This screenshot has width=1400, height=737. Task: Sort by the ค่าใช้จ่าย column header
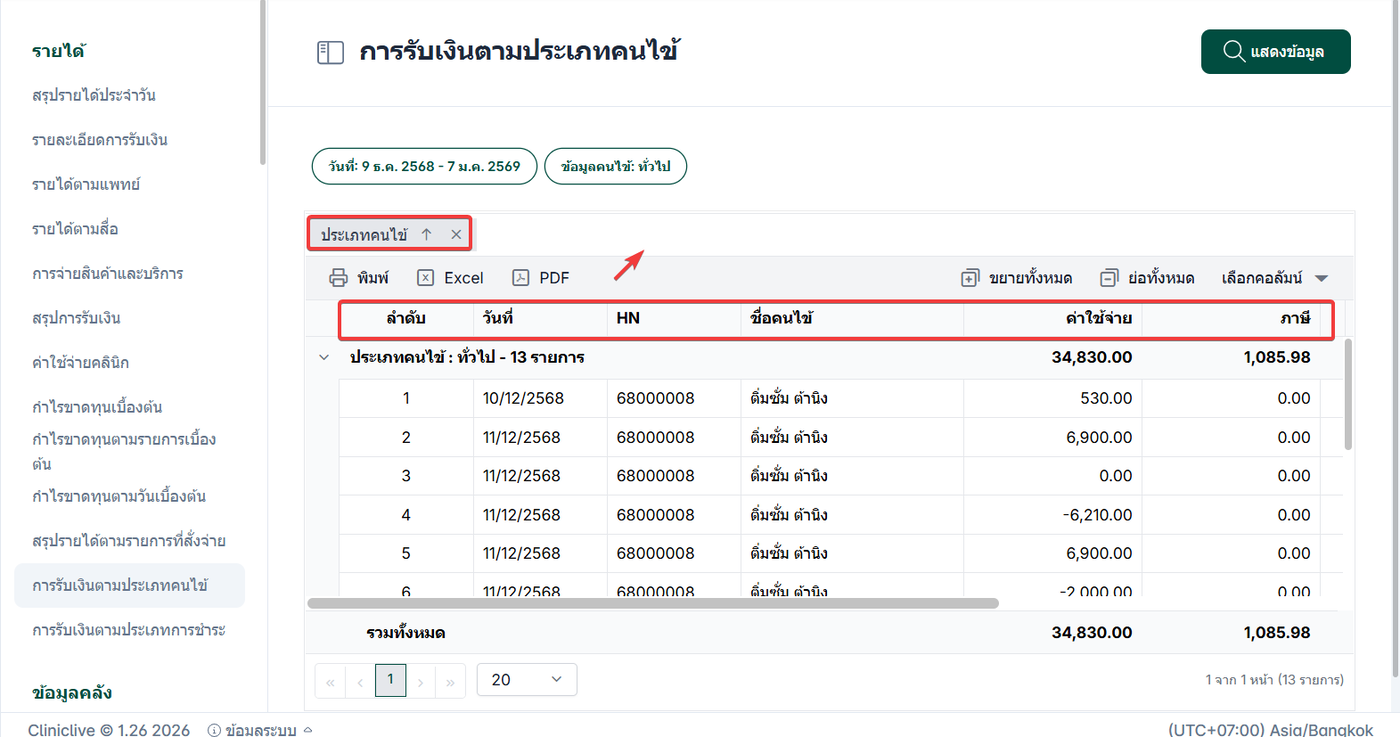tap(1053, 319)
